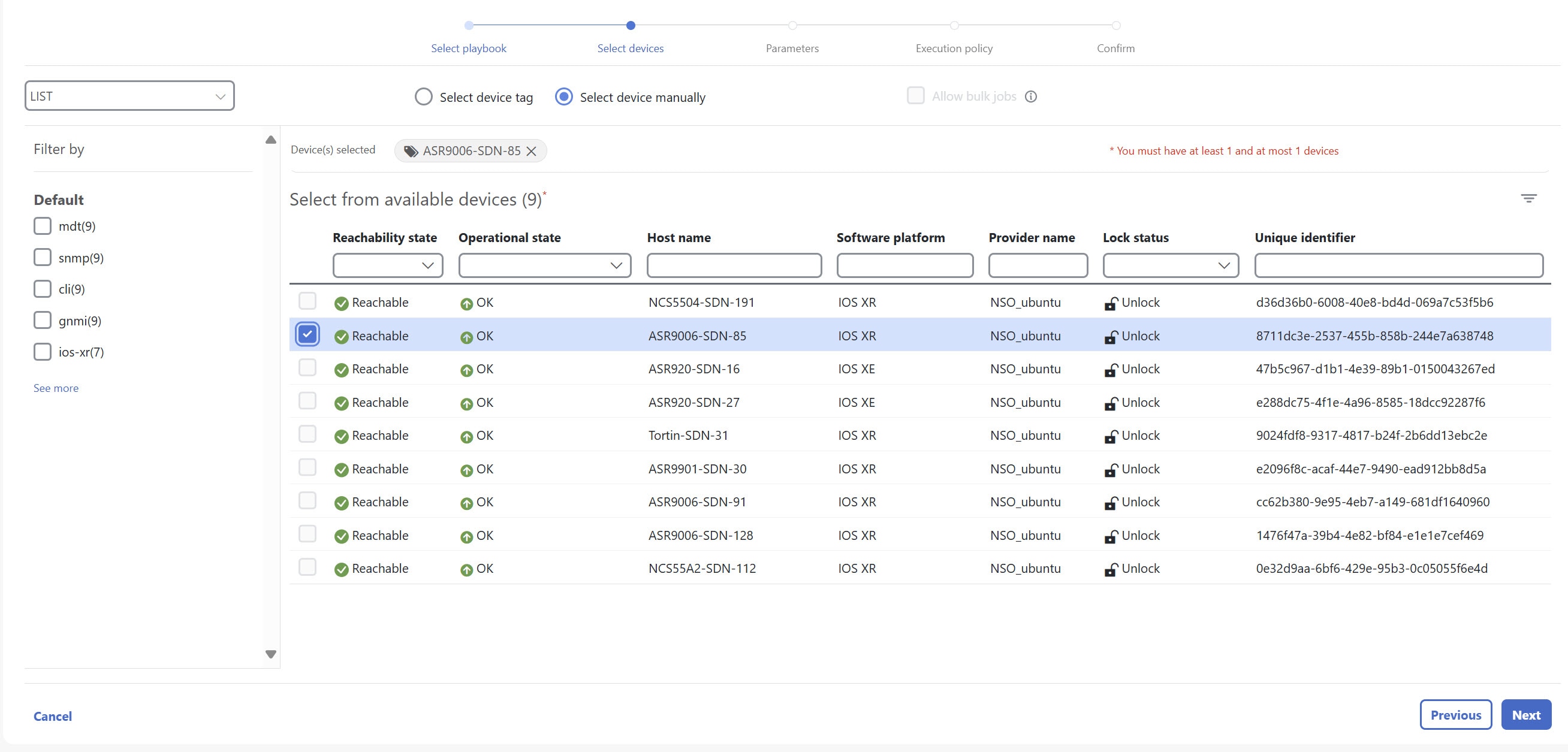
Task: Enable the ios-xr(7) filter checkbox
Action: coord(43,352)
